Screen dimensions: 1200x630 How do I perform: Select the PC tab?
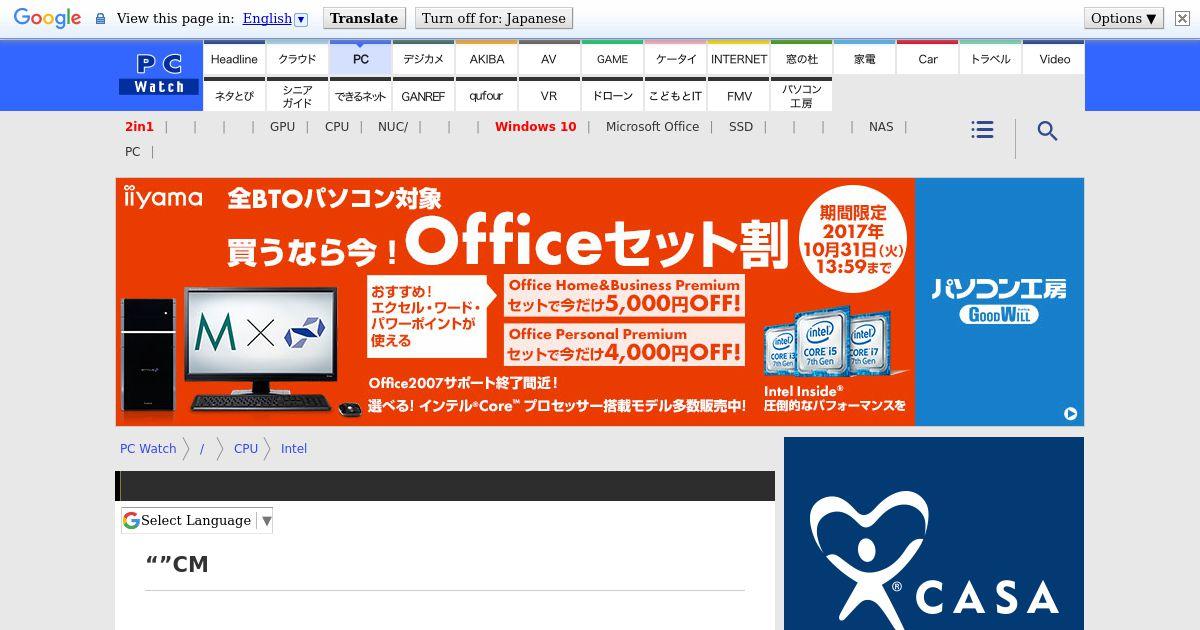(x=360, y=58)
